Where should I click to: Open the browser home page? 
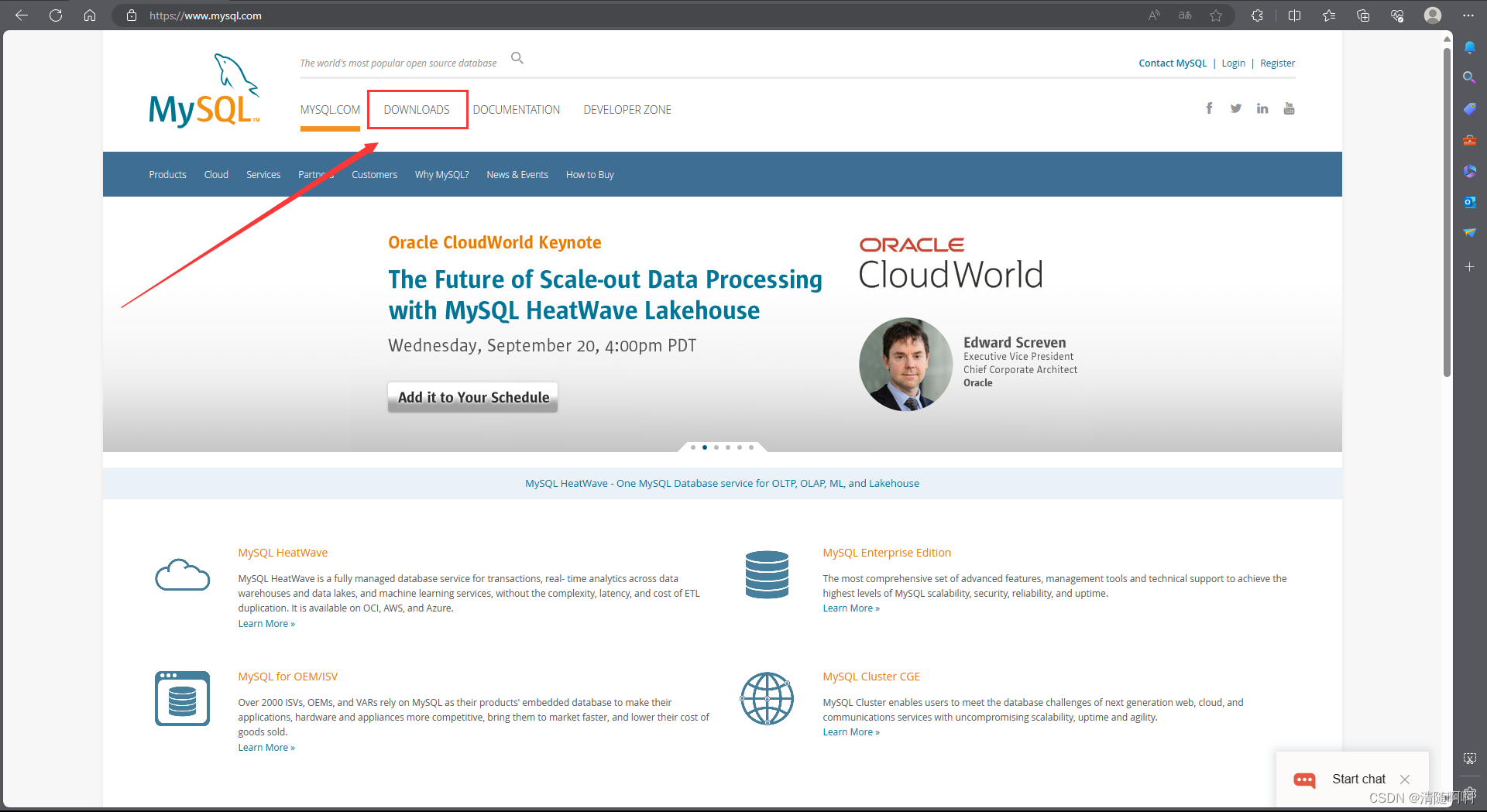(x=90, y=15)
